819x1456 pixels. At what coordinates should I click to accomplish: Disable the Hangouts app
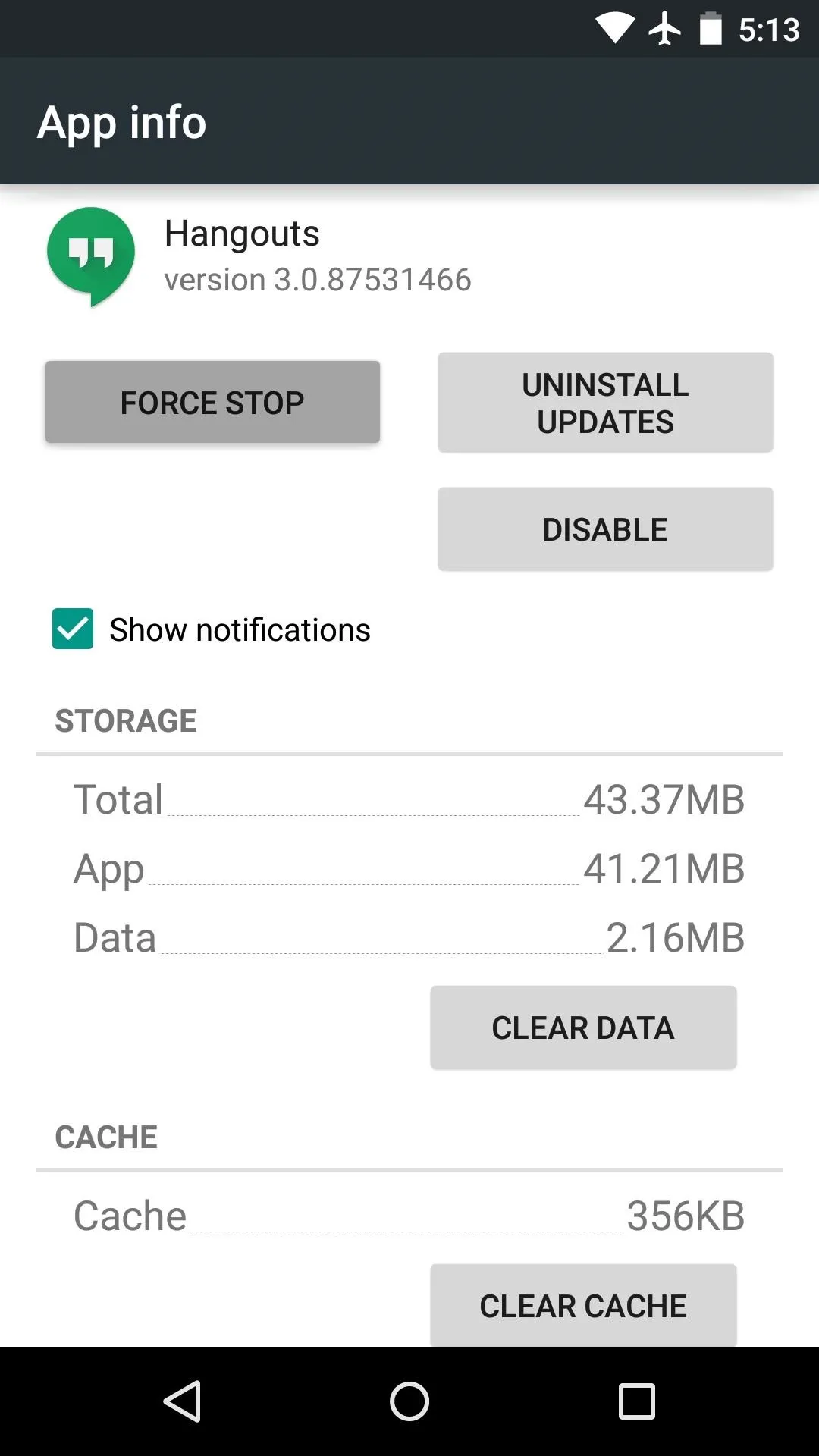605,529
